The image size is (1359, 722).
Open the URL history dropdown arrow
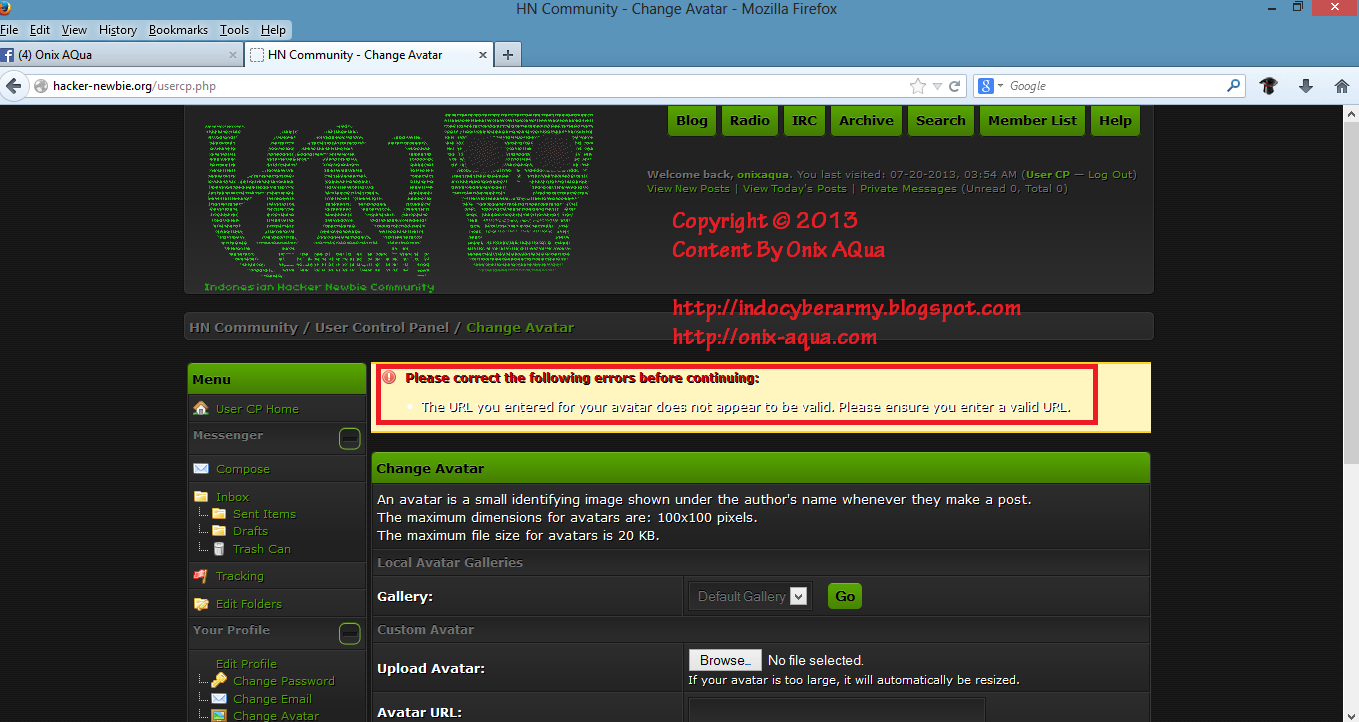(937, 86)
